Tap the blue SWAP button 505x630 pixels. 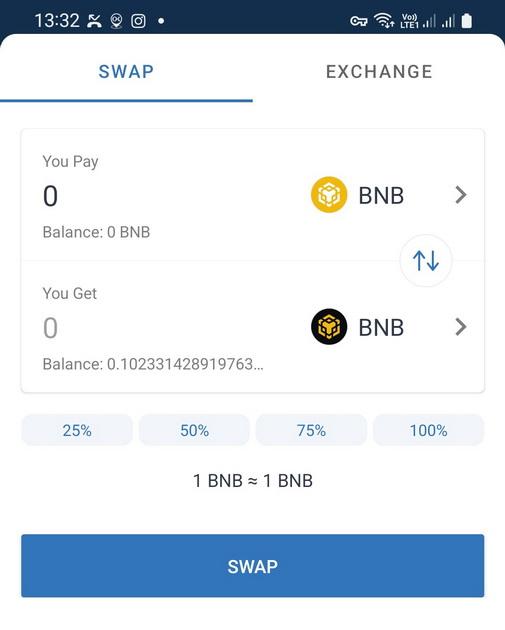tap(253, 566)
